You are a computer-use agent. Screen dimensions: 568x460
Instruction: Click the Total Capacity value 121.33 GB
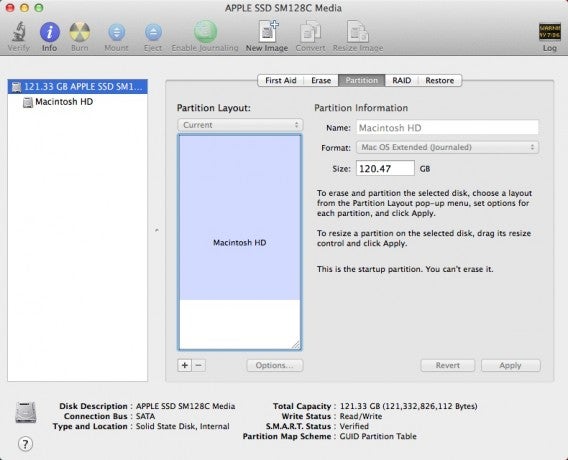(408, 406)
